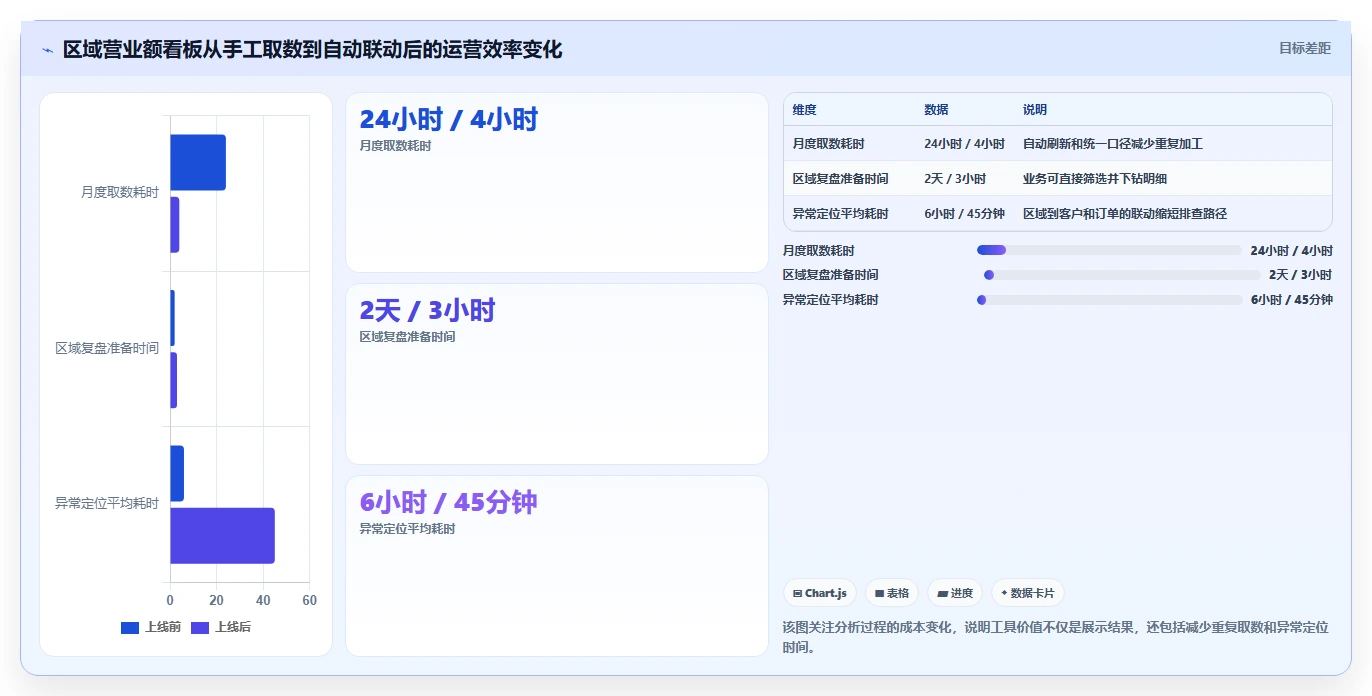1372x696 pixels.
Task: Click the 上线前 bar for 区域复盘准备时间
Action: [172, 318]
